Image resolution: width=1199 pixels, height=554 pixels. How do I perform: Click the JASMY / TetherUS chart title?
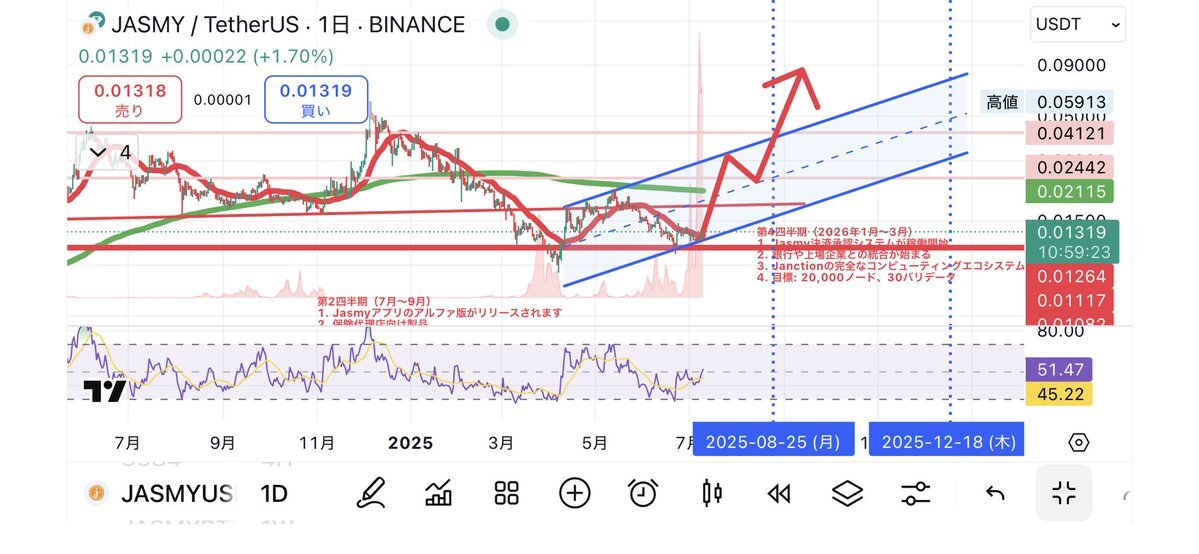(288, 24)
